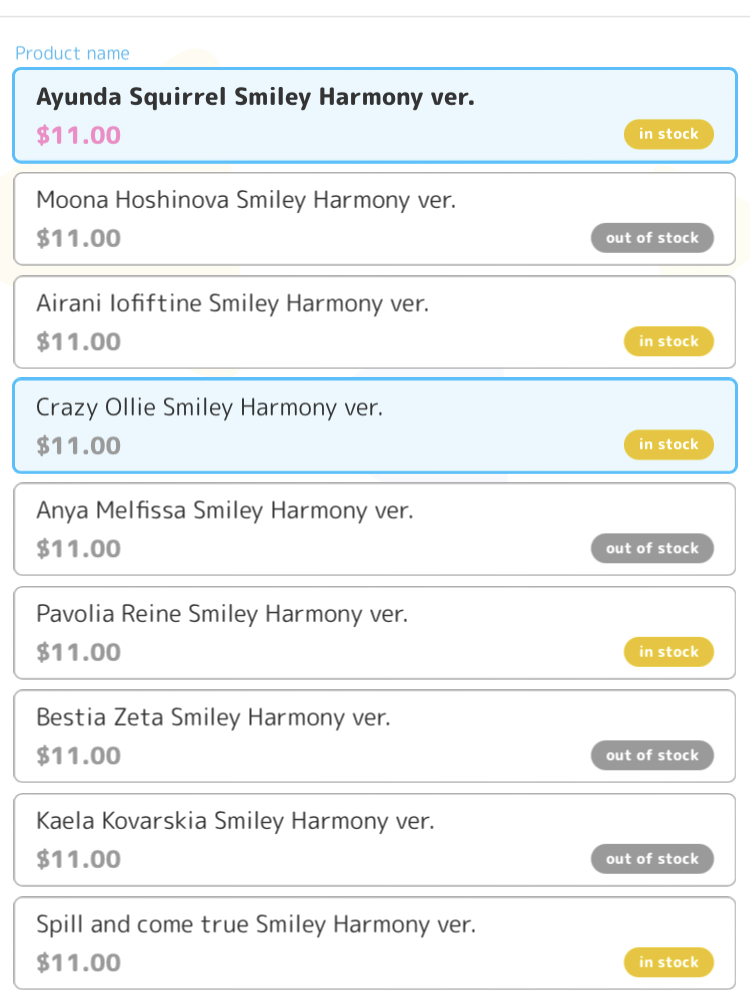The height and width of the screenshot is (999, 750).
Task: Click in stock badge on Spill and come true
Action: (x=668, y=962)
